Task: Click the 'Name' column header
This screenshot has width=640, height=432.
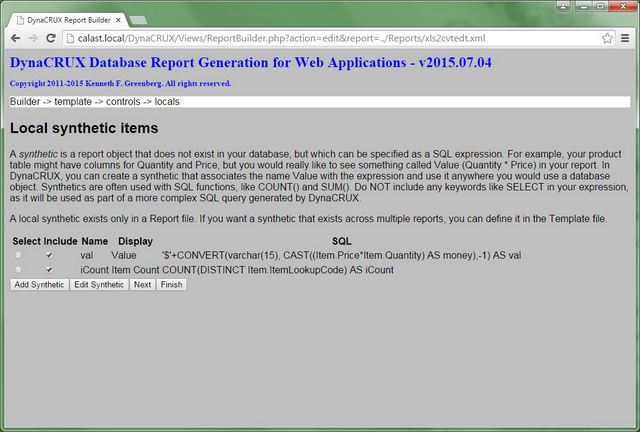Action: point(95,241)
